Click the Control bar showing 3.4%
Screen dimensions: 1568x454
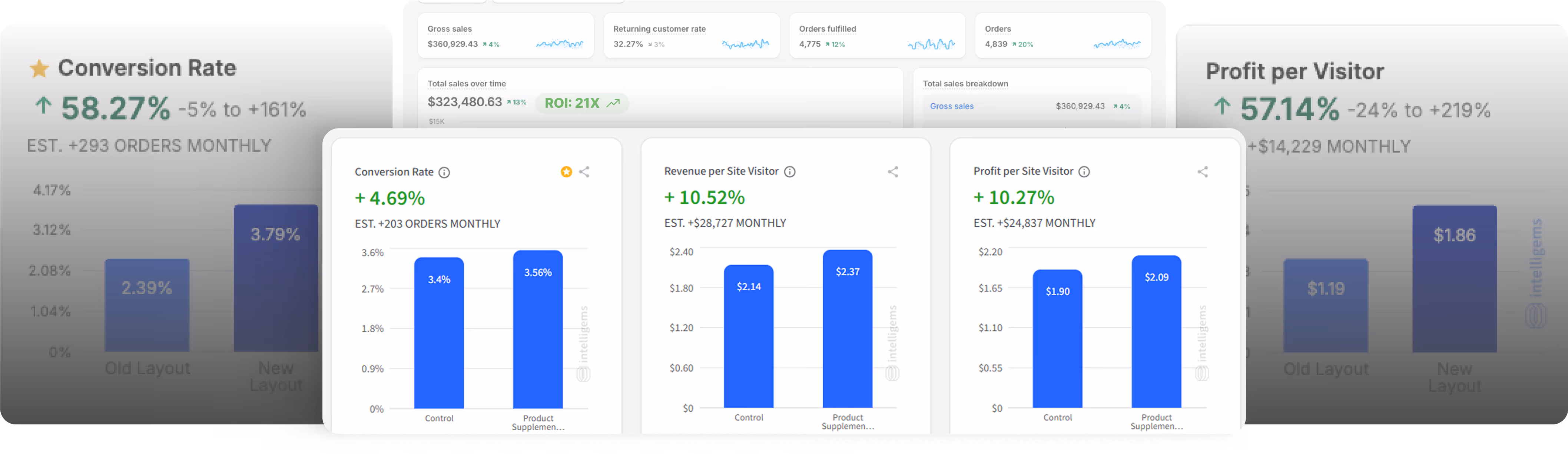tap(439, 333)
